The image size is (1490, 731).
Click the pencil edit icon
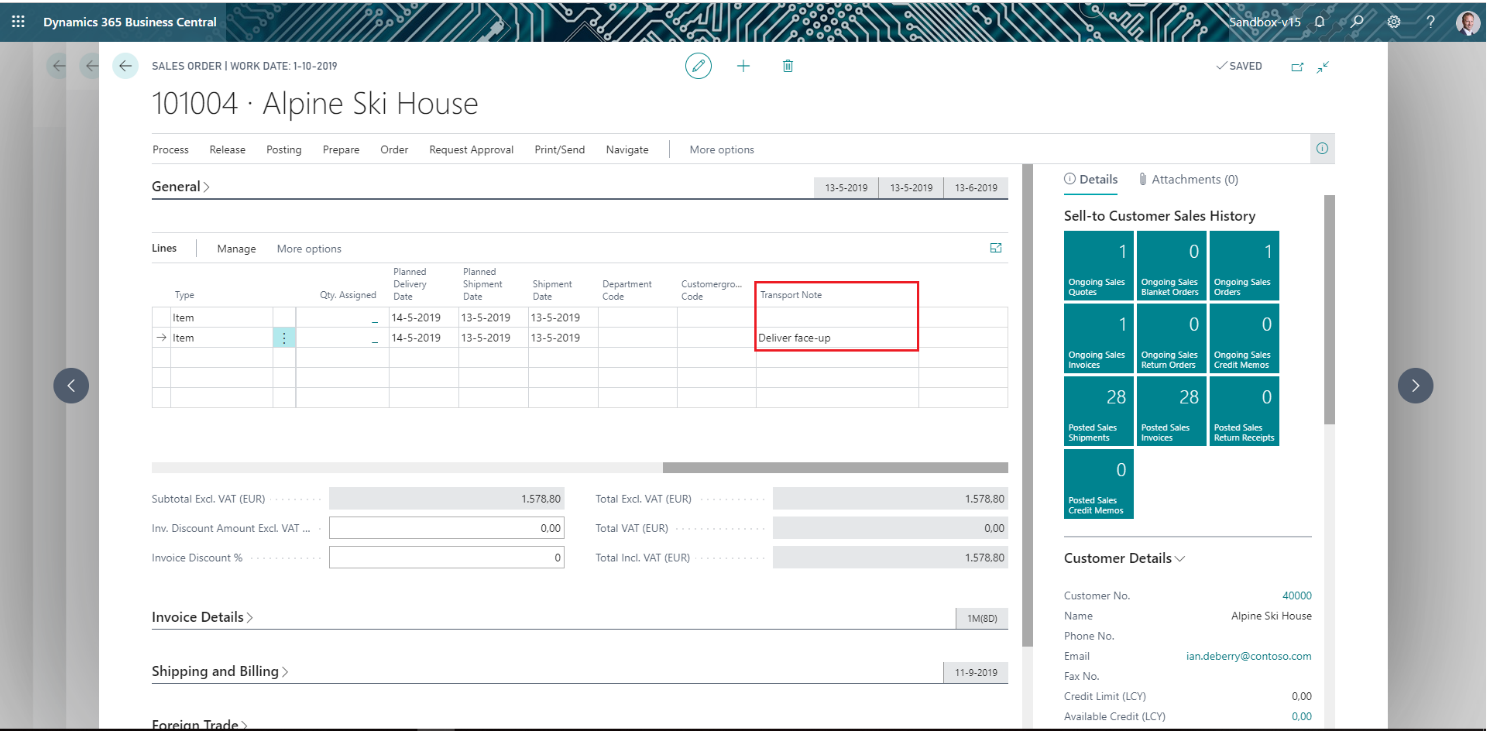coord(698,66)
